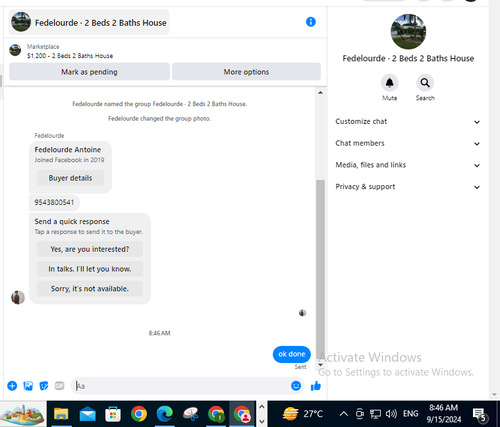Open the notification center icon
Screen dimensions: 500x427
click(x=480, y=415)
